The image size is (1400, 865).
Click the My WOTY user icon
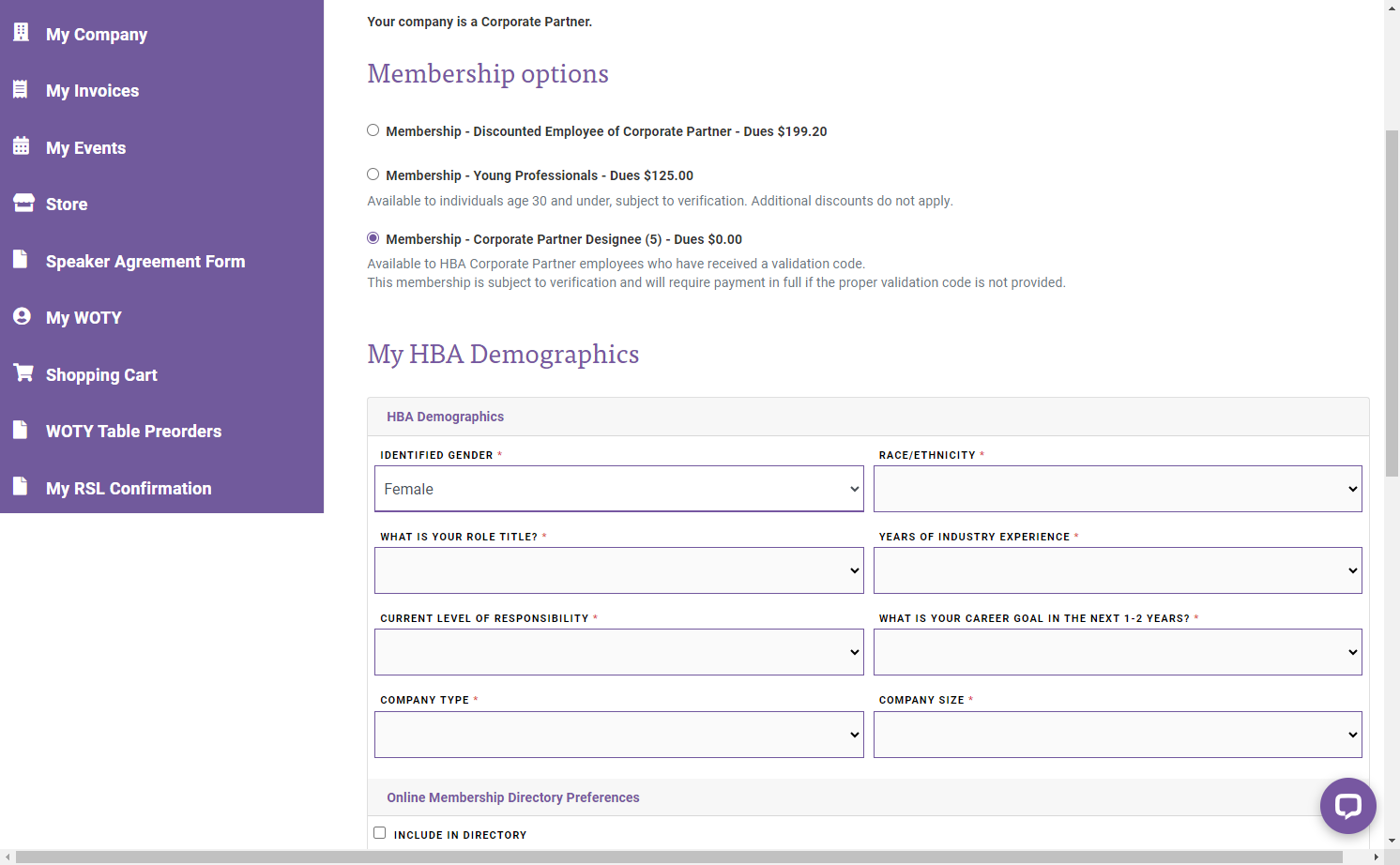coord(22,316)
